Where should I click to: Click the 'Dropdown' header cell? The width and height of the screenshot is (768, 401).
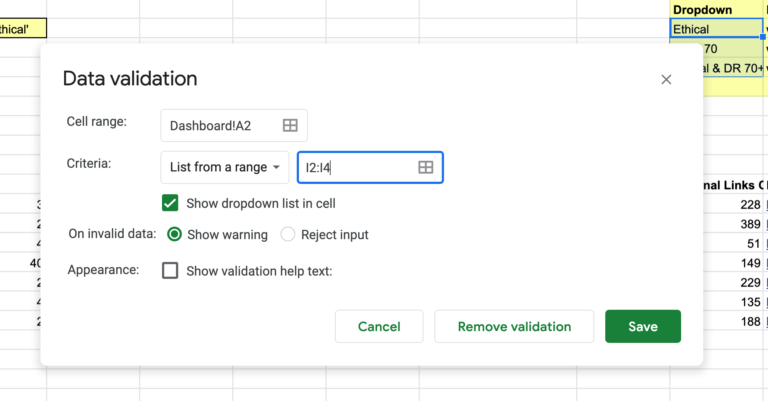[x=715, y=9]
